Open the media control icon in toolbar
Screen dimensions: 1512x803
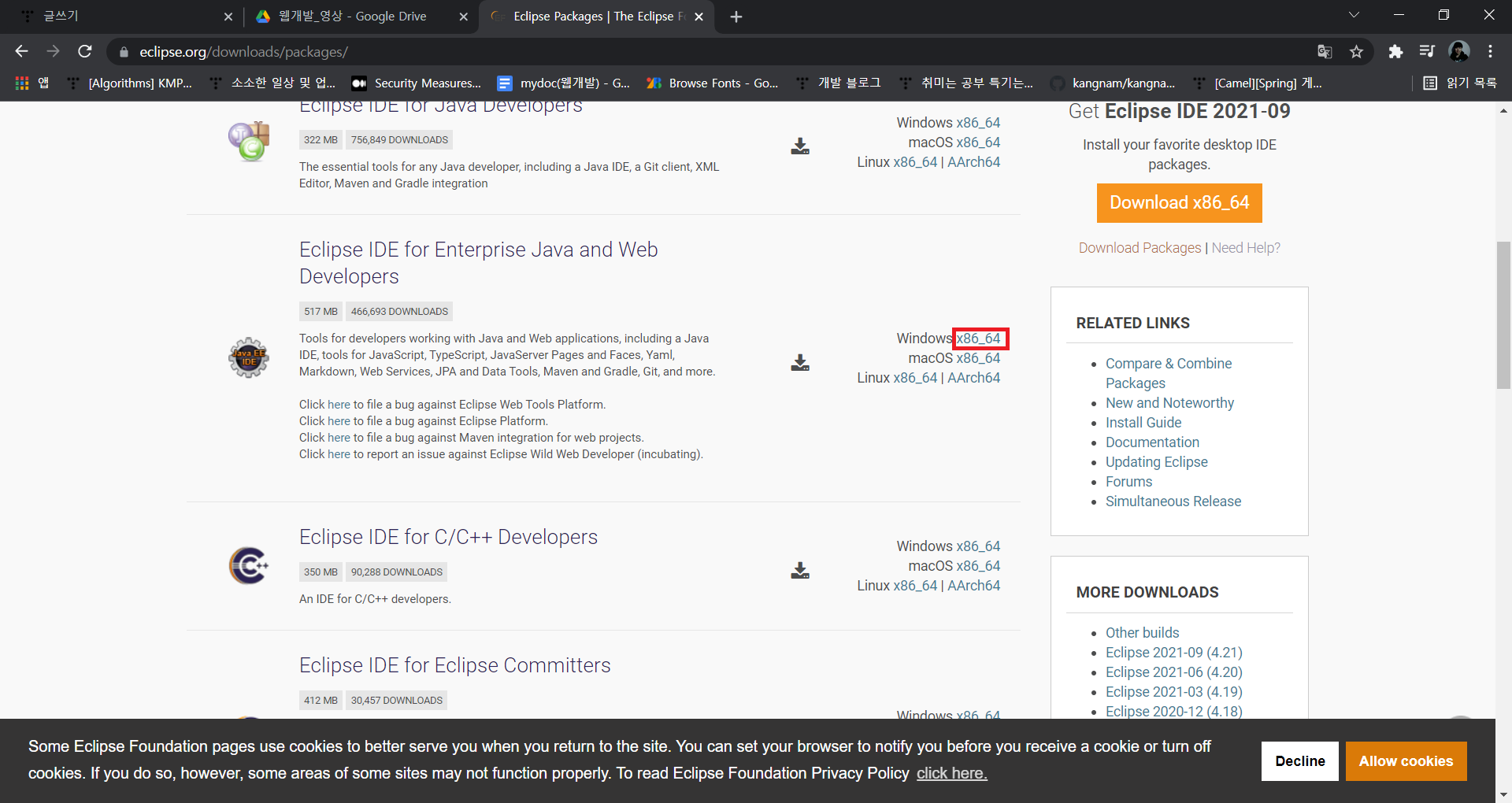pyautogui.click(x=1427, y=52)
